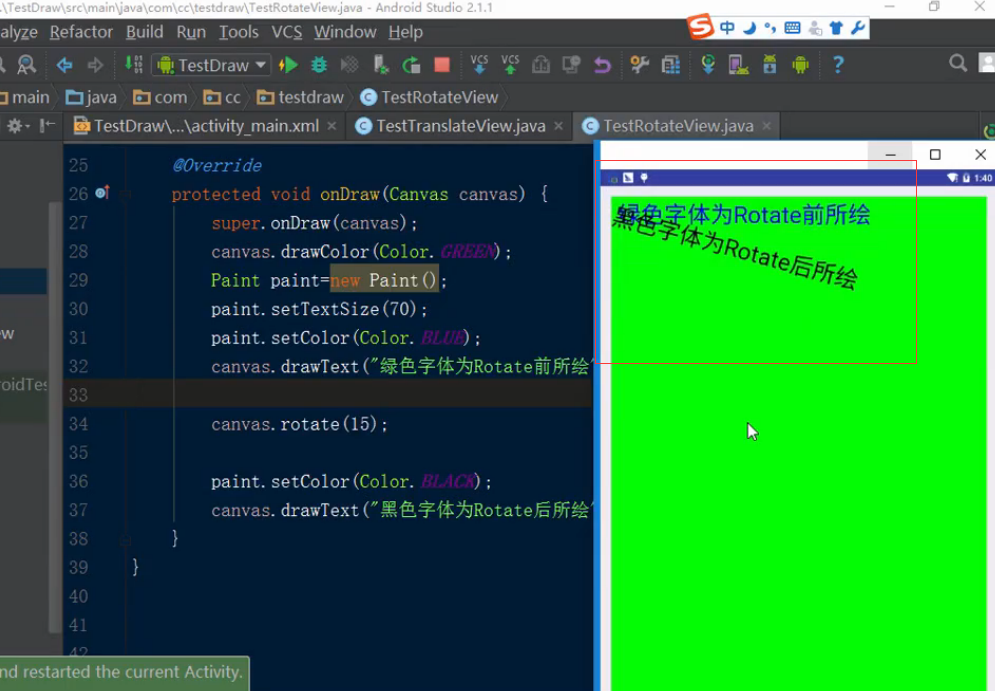Click the VCS Commit Changes icon
995x691 pixels.
click(510, 64)
